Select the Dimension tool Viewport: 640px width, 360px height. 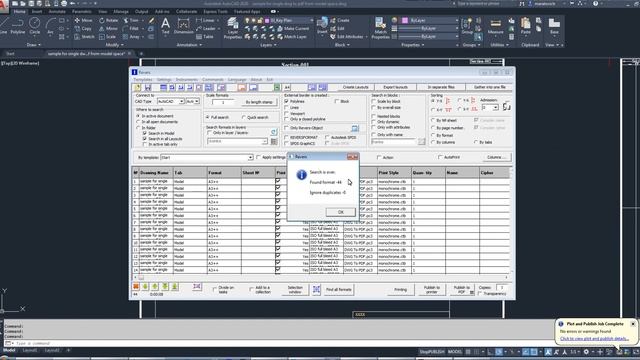184,26
